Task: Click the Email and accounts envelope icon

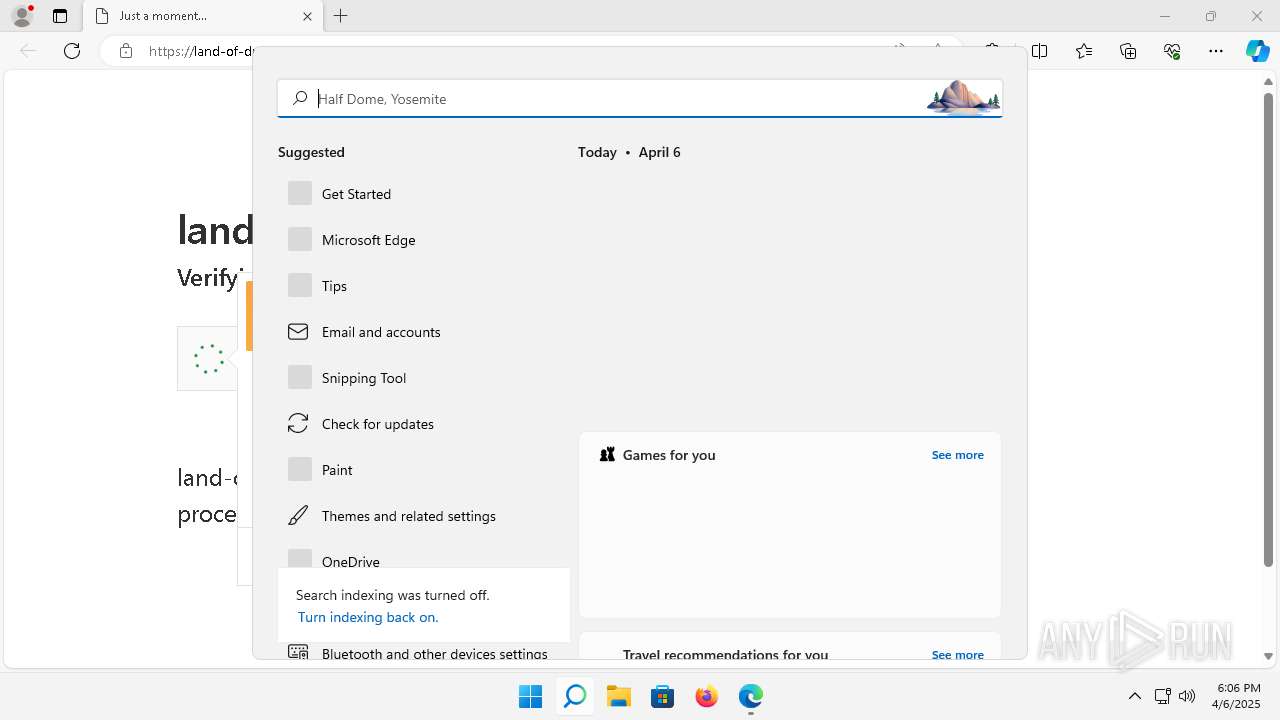Action: tap(298, 331)
